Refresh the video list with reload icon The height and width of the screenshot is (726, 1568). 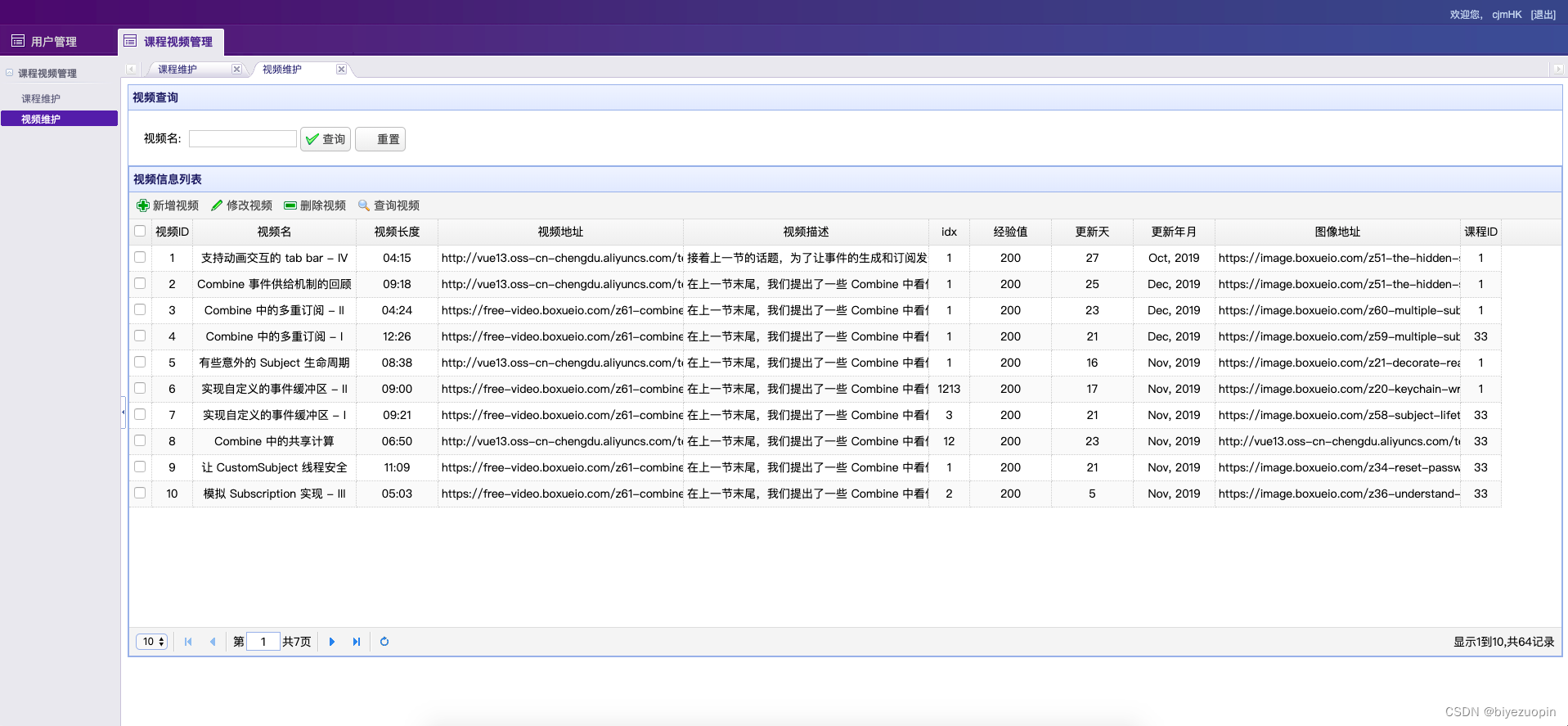click(384, 642)
